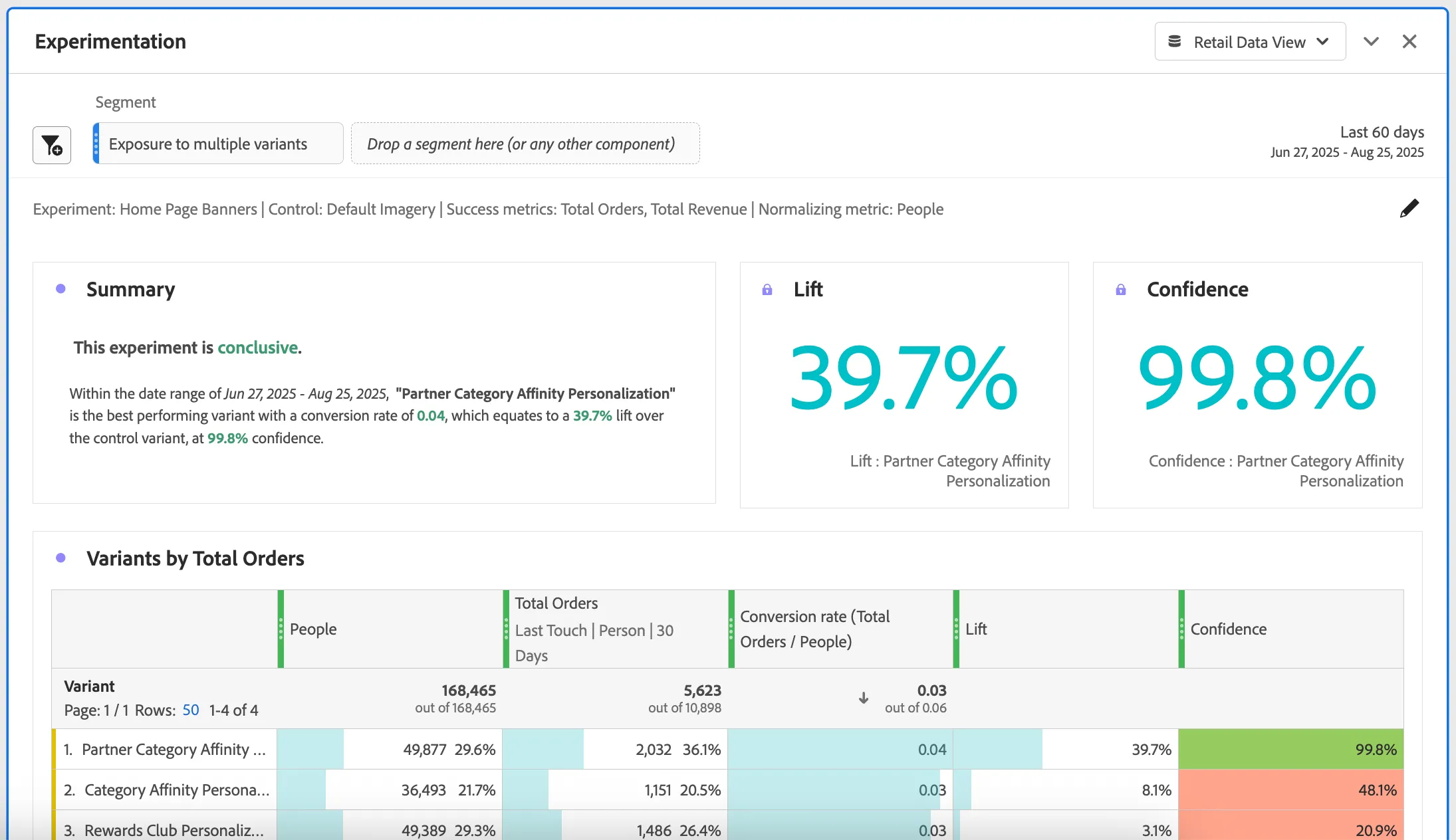Click the word conclusive in the summary
Screen dimensions: 1456x840
point(257,348)
